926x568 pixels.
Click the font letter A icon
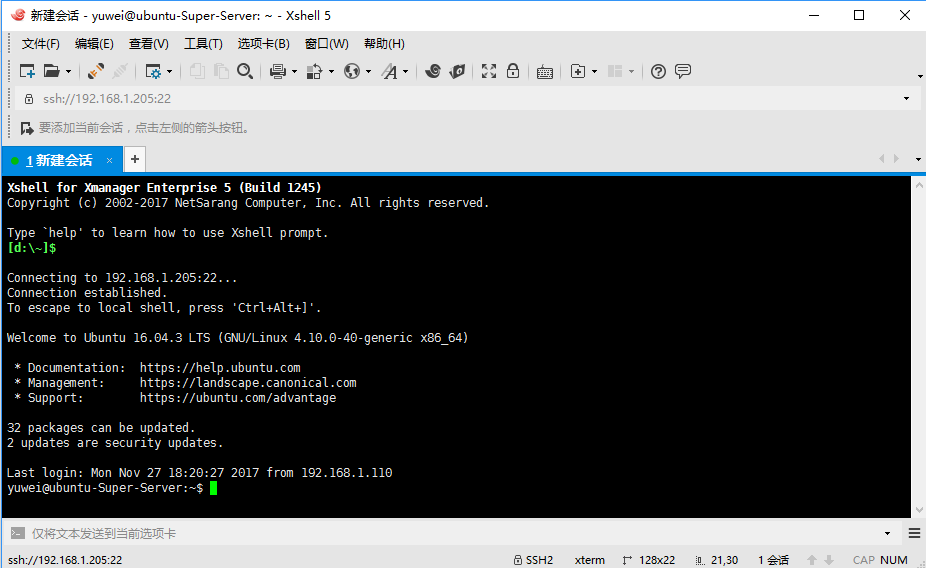coord(389,71)
